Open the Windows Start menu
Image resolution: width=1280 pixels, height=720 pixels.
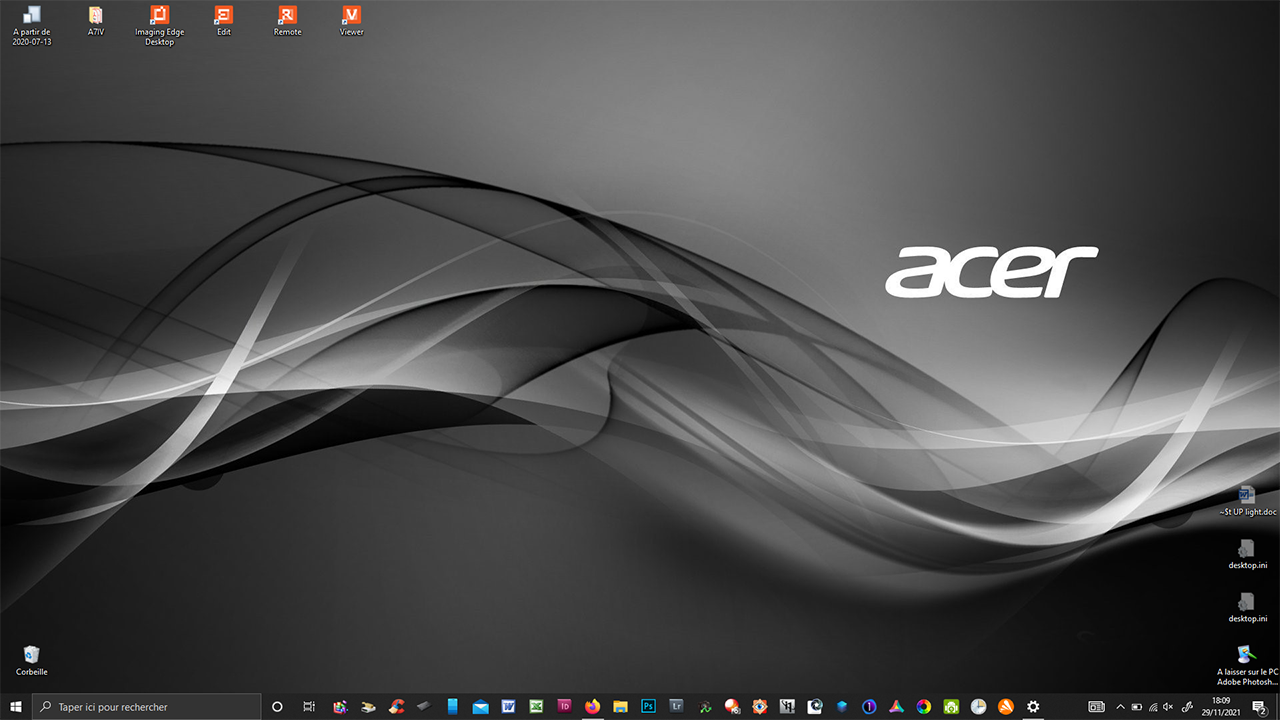16,707
